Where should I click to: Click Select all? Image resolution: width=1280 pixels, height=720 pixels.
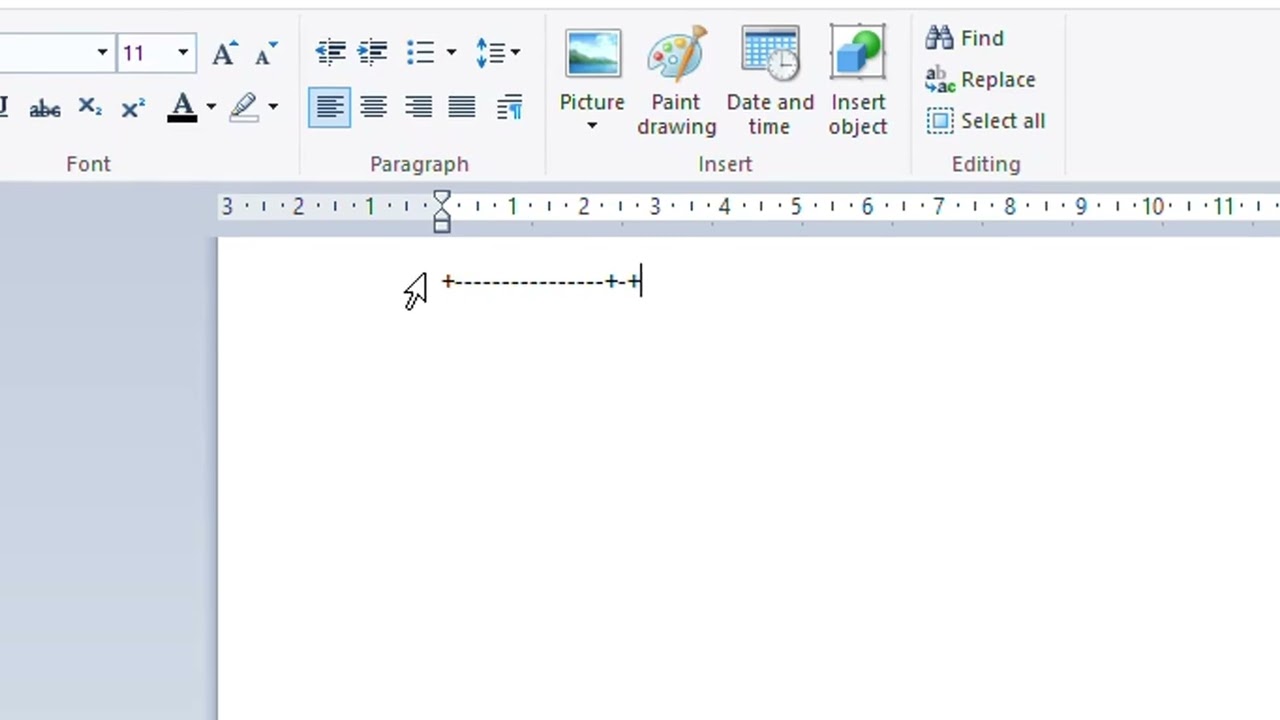pyautogui.click(x=986, y=121)
